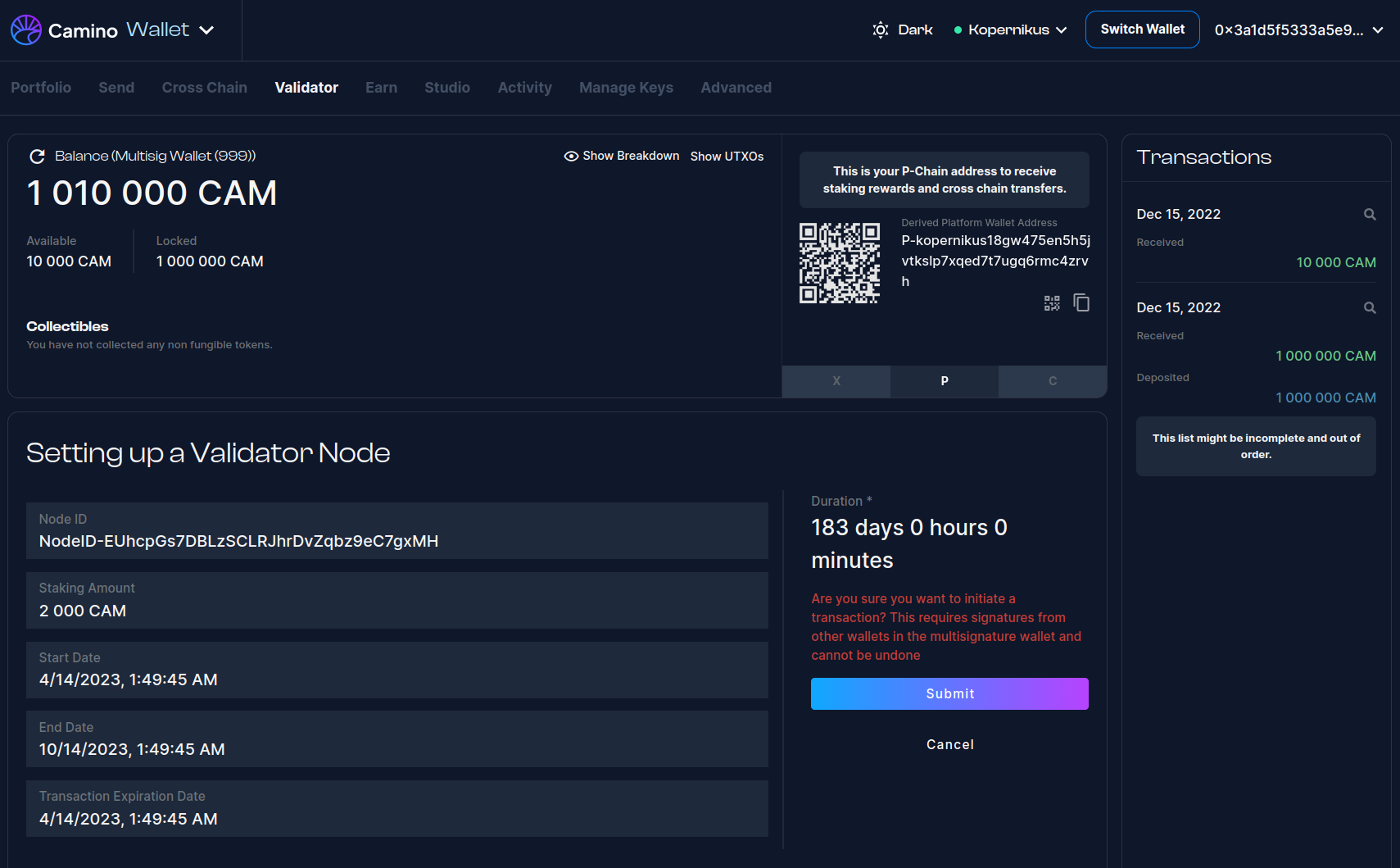The image size is (1400, 868).
Task: Inspect the 1 000 000 CAM transaction details
Action: point(1369,308)
